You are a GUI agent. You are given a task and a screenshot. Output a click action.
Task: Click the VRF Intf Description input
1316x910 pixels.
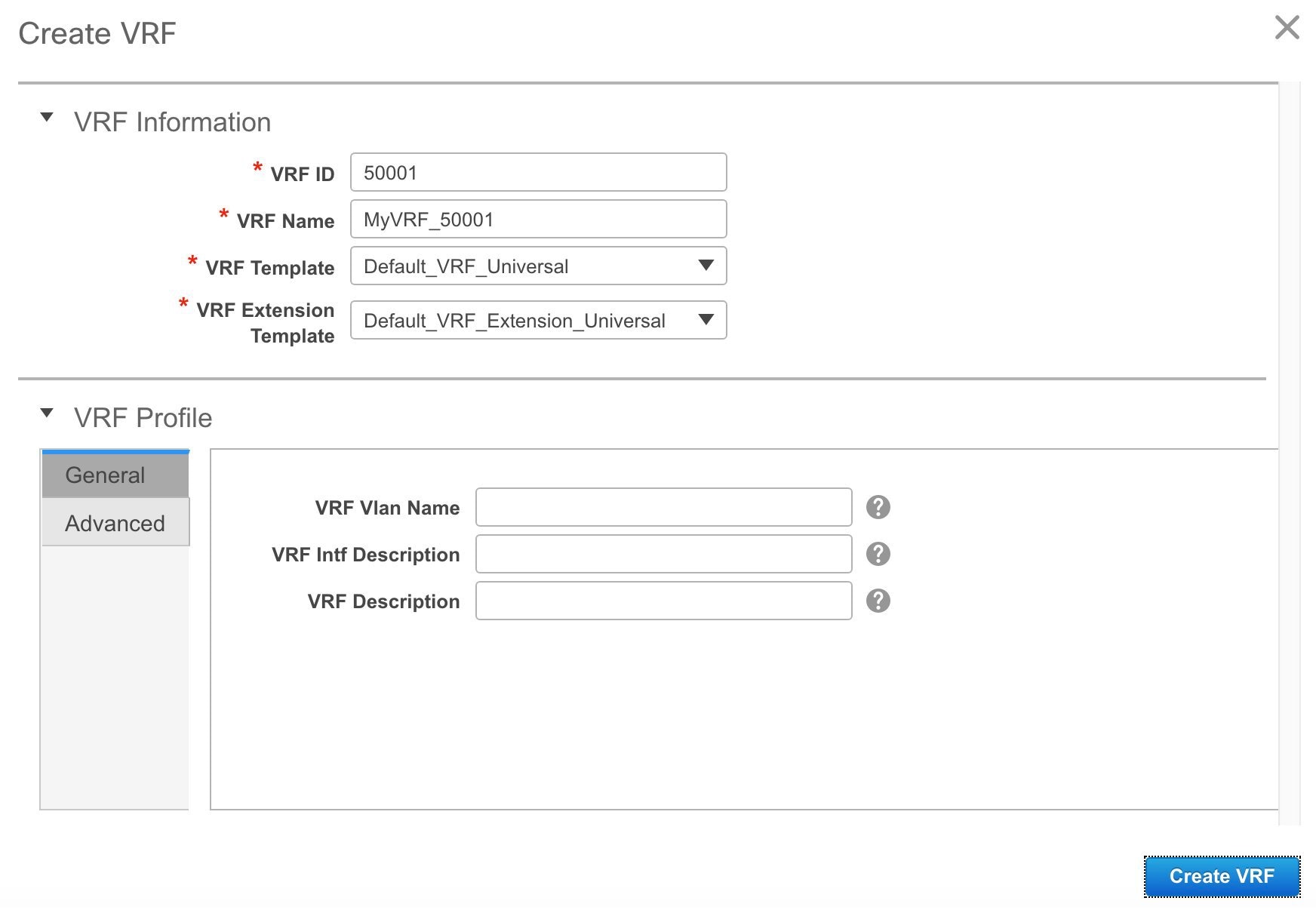[663, 554]
